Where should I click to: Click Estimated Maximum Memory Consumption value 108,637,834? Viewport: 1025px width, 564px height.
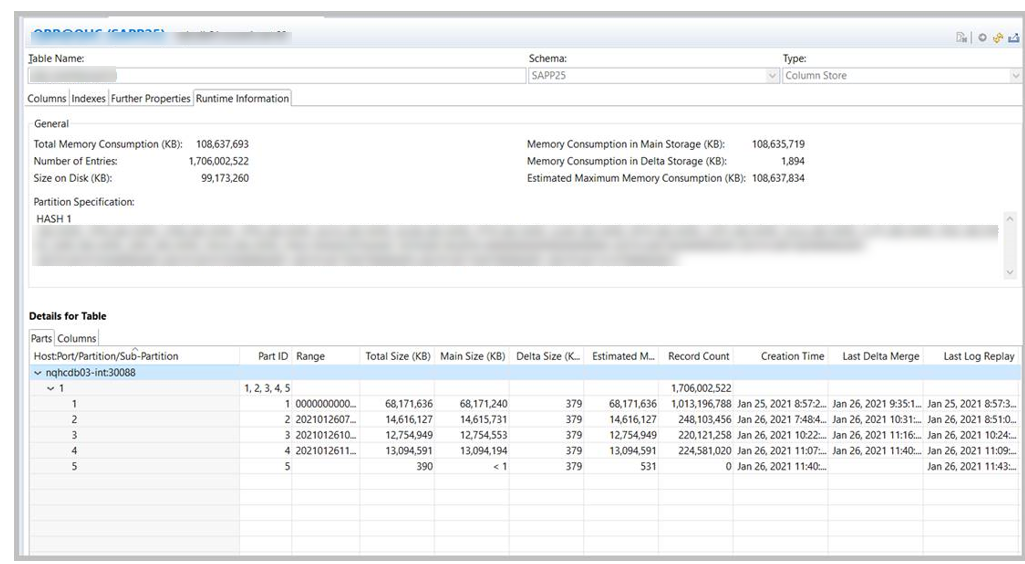coord(778,178)
